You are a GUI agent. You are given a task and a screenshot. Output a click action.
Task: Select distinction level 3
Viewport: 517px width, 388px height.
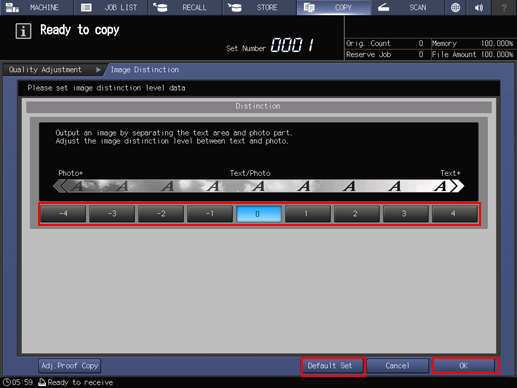pos(406,214)
